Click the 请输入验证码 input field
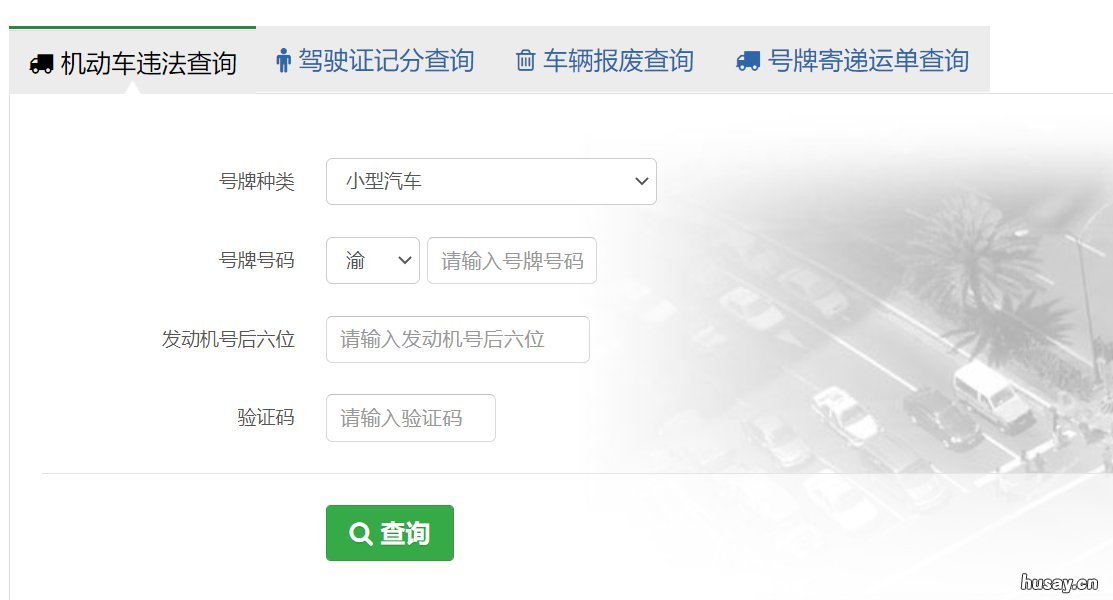This screenshot has height=600, width=1113. (410, 418)
